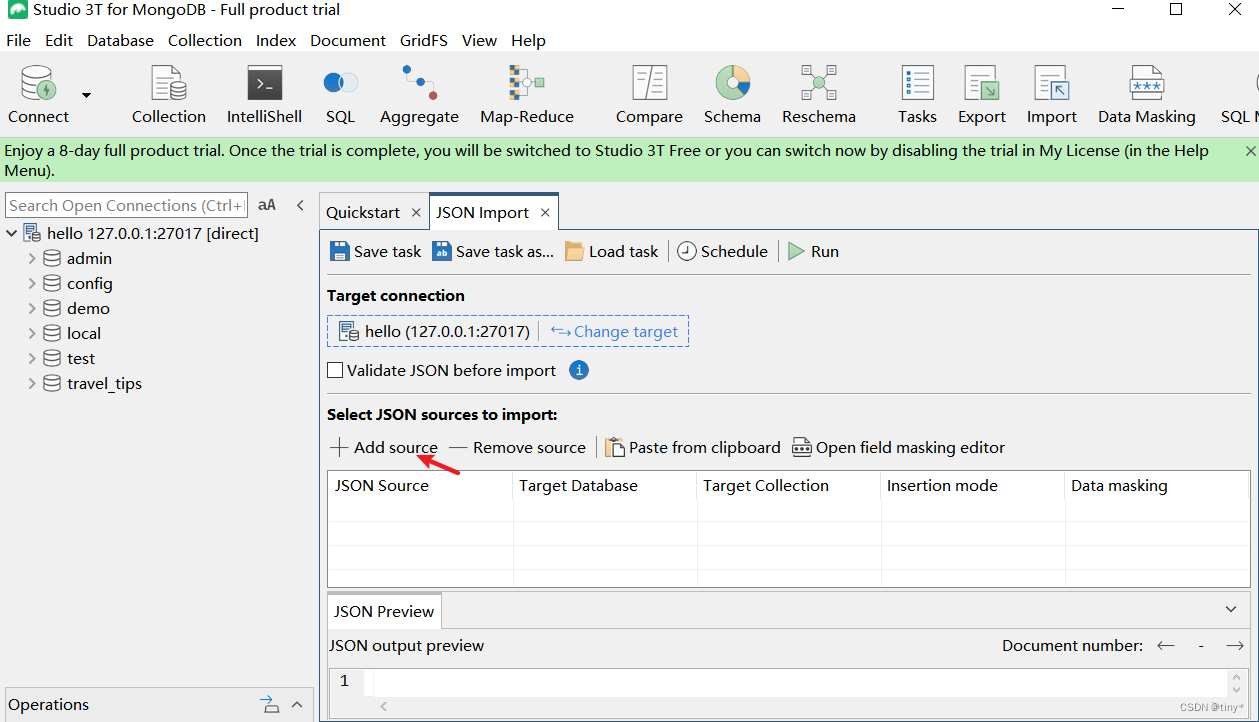Enable Validate JSON before import checkbox

tap(335, 370)
